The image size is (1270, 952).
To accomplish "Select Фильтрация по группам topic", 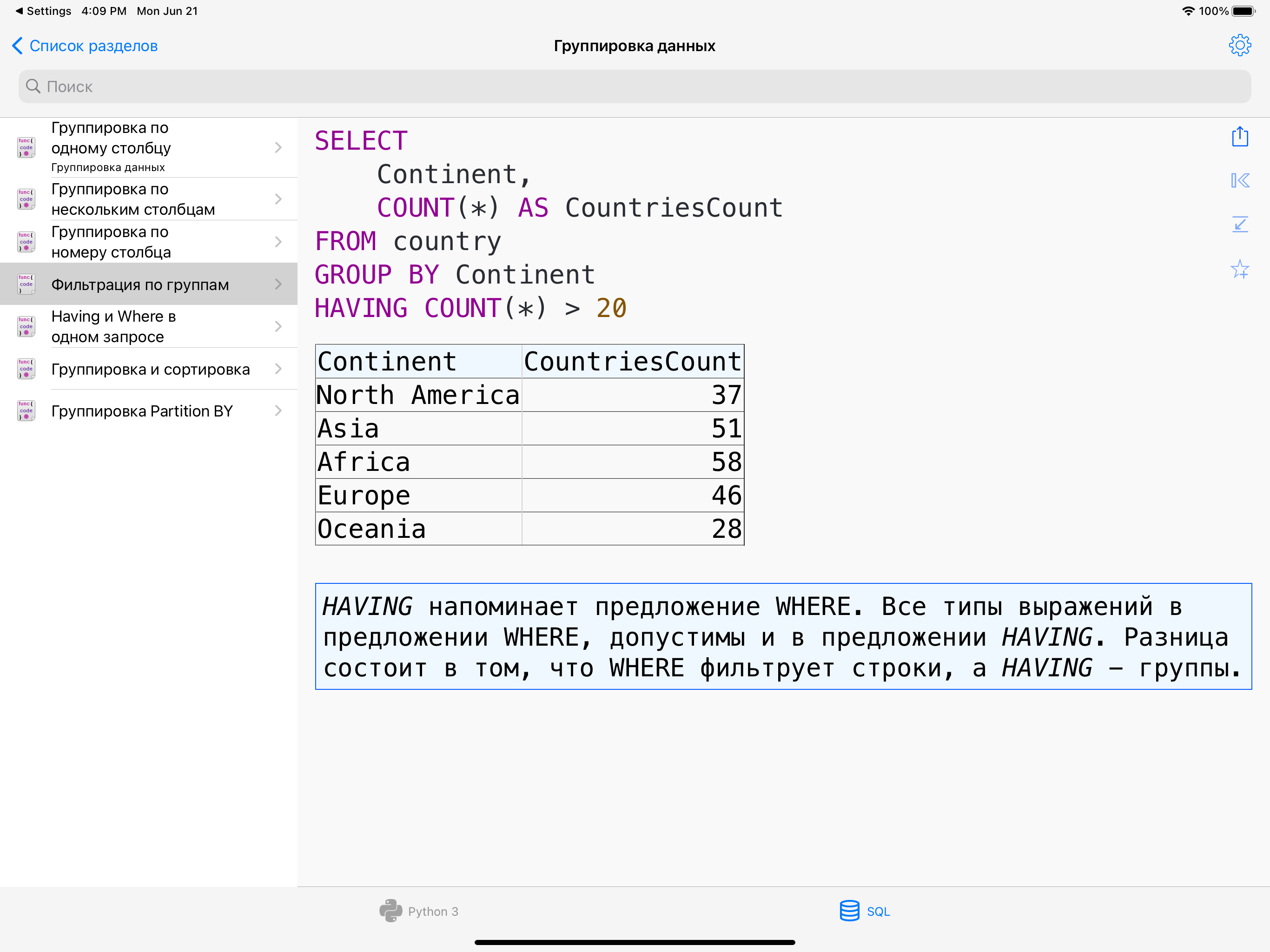I will tap(149, 284).
